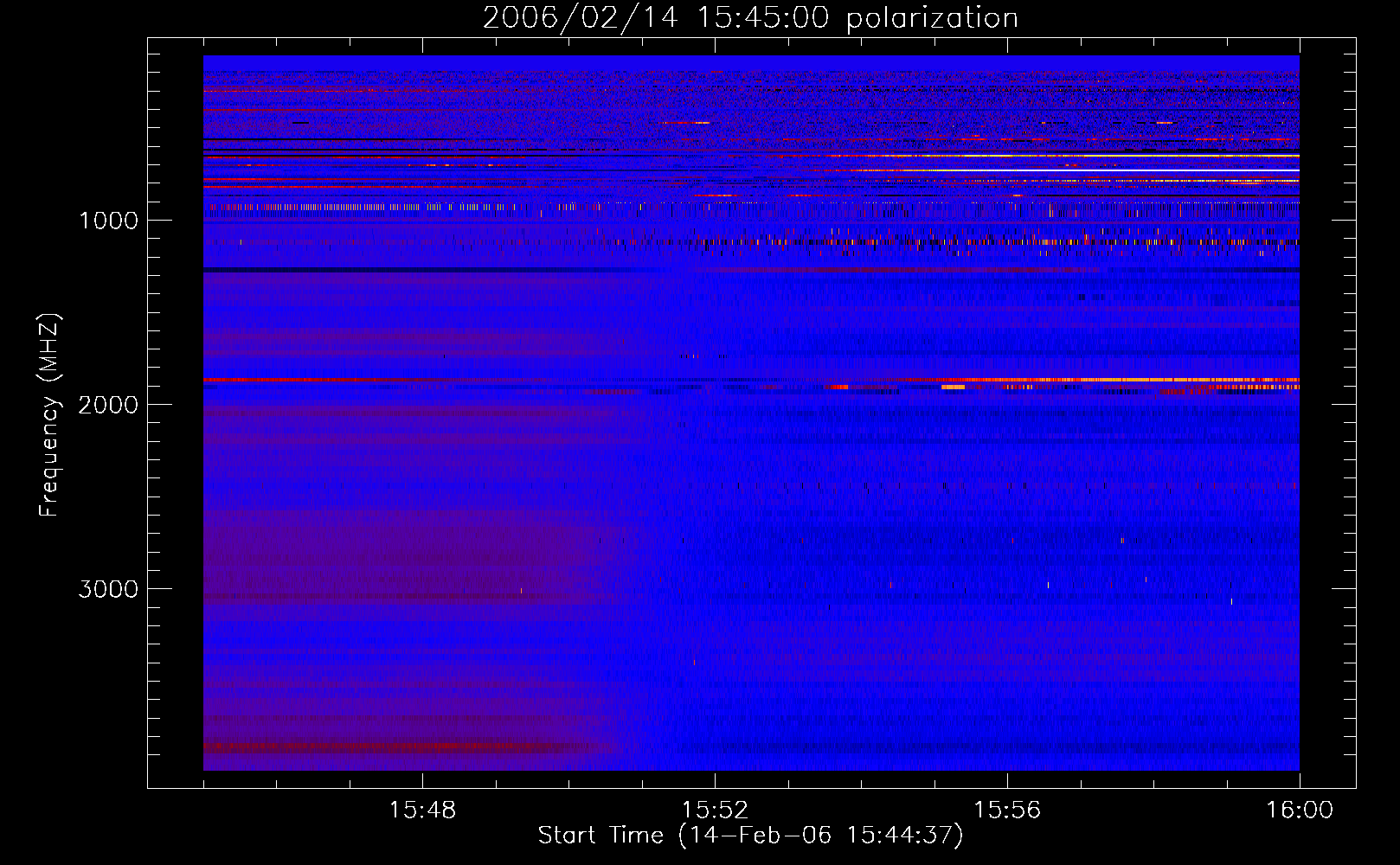The image size is (1400, 865).
Task: Click the '2000' frequency tick label
Action: click(x=108, y=405)
